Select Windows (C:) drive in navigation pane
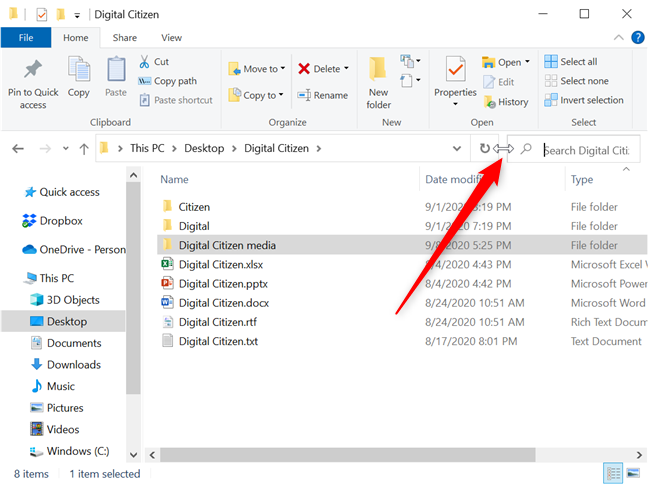The image size is (648, 484). [69, 451]
